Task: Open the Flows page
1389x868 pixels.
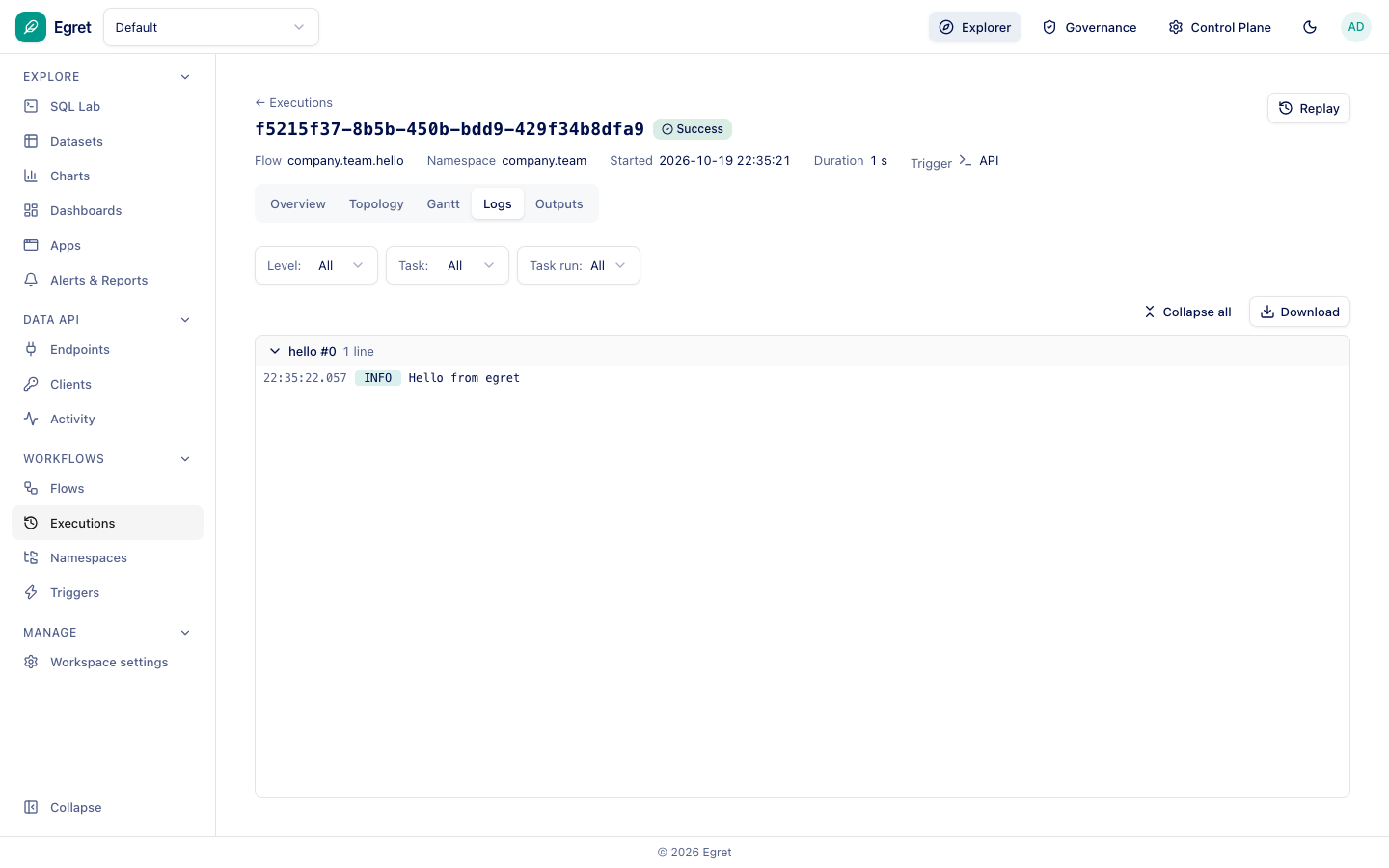Action: 107,488
